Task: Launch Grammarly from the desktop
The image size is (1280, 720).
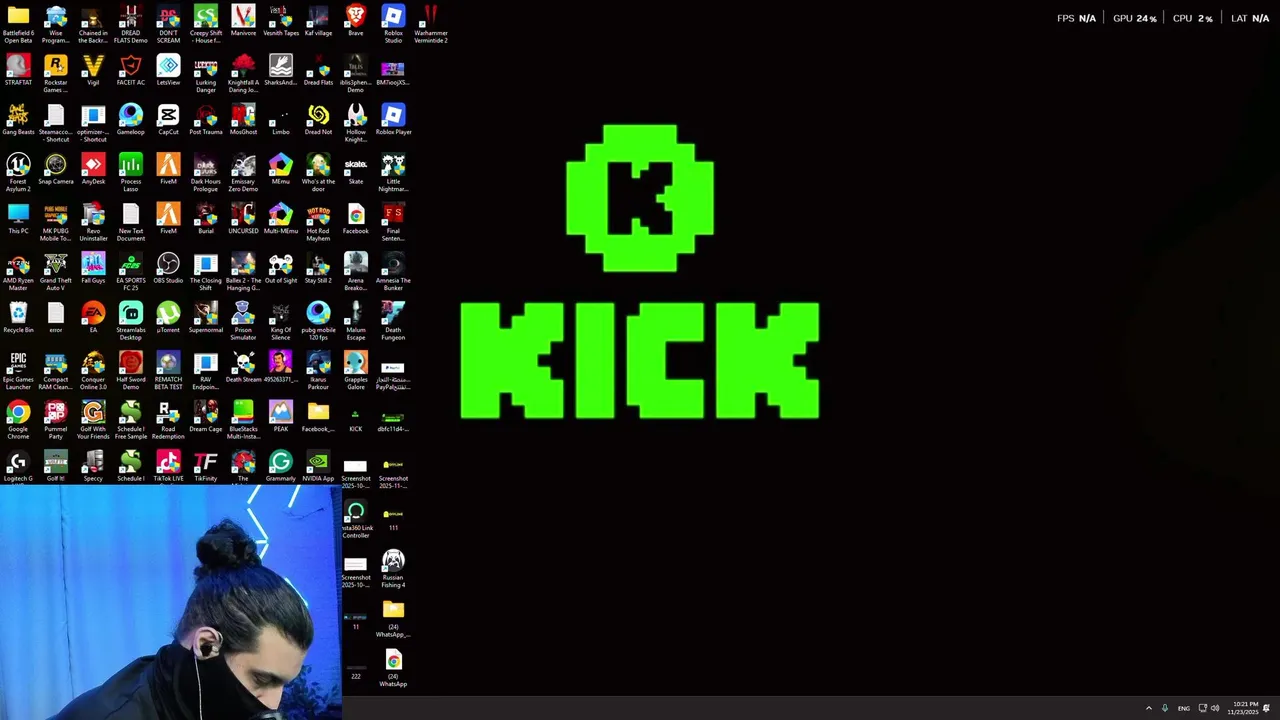Action: tap(281, 466)
